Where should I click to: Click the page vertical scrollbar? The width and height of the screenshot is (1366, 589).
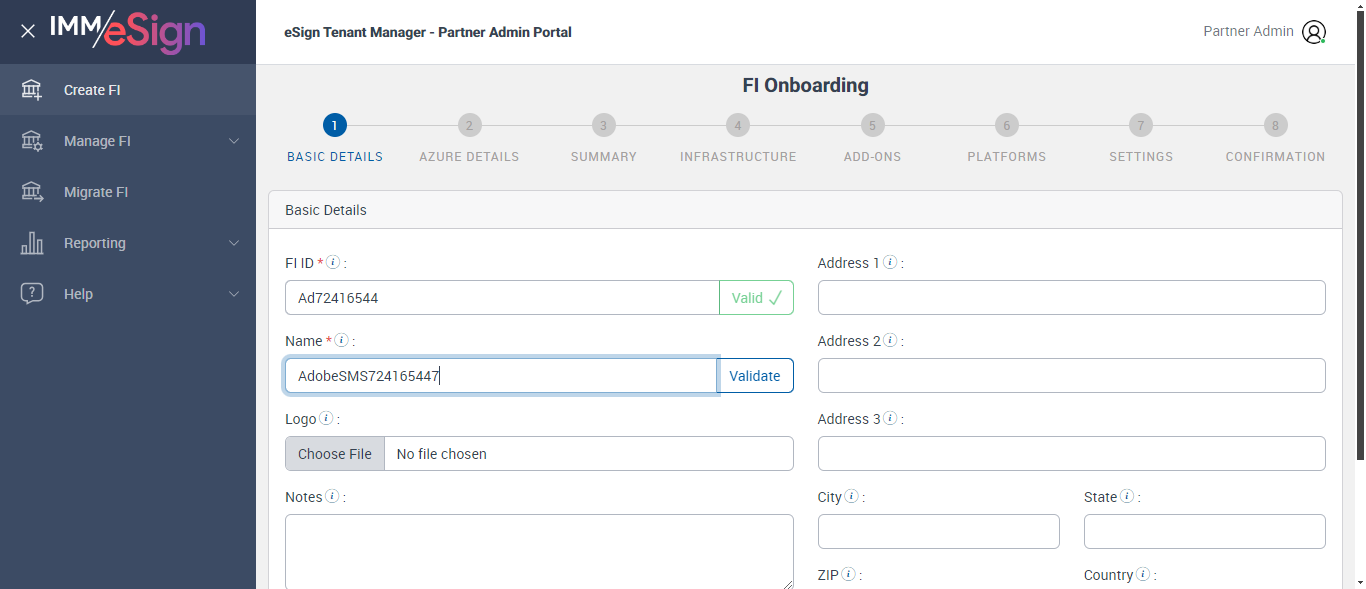(x=1359, y=250)
